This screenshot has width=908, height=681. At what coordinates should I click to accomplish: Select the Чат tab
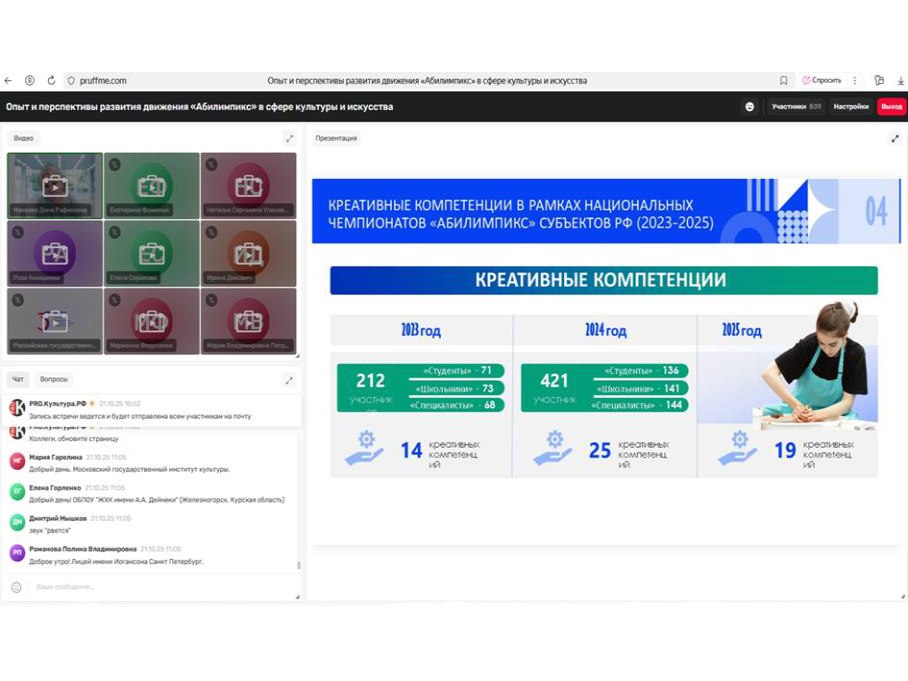[18, 380]
